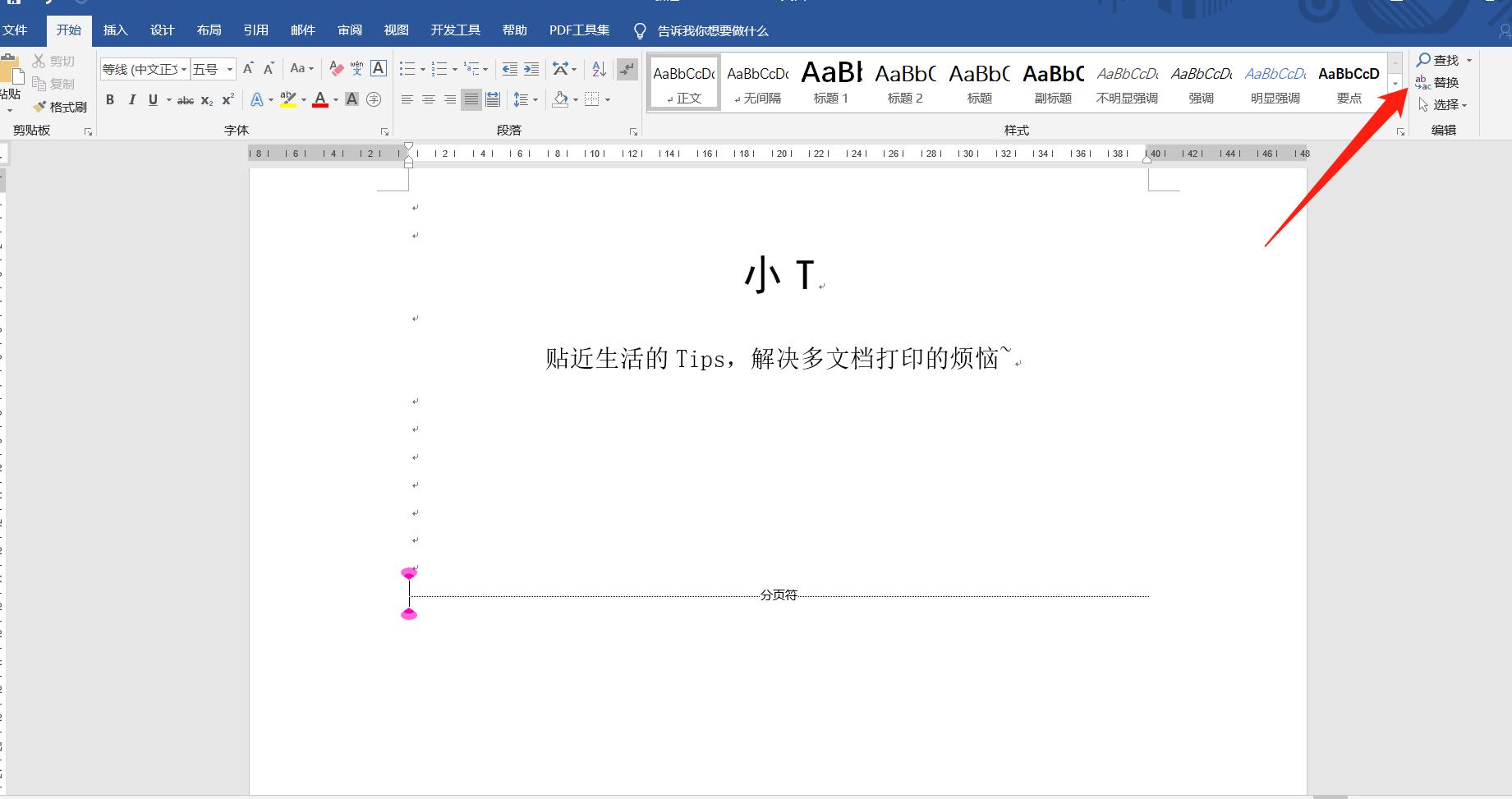Expand the bullet list dropdown arrow

(421, 69)
